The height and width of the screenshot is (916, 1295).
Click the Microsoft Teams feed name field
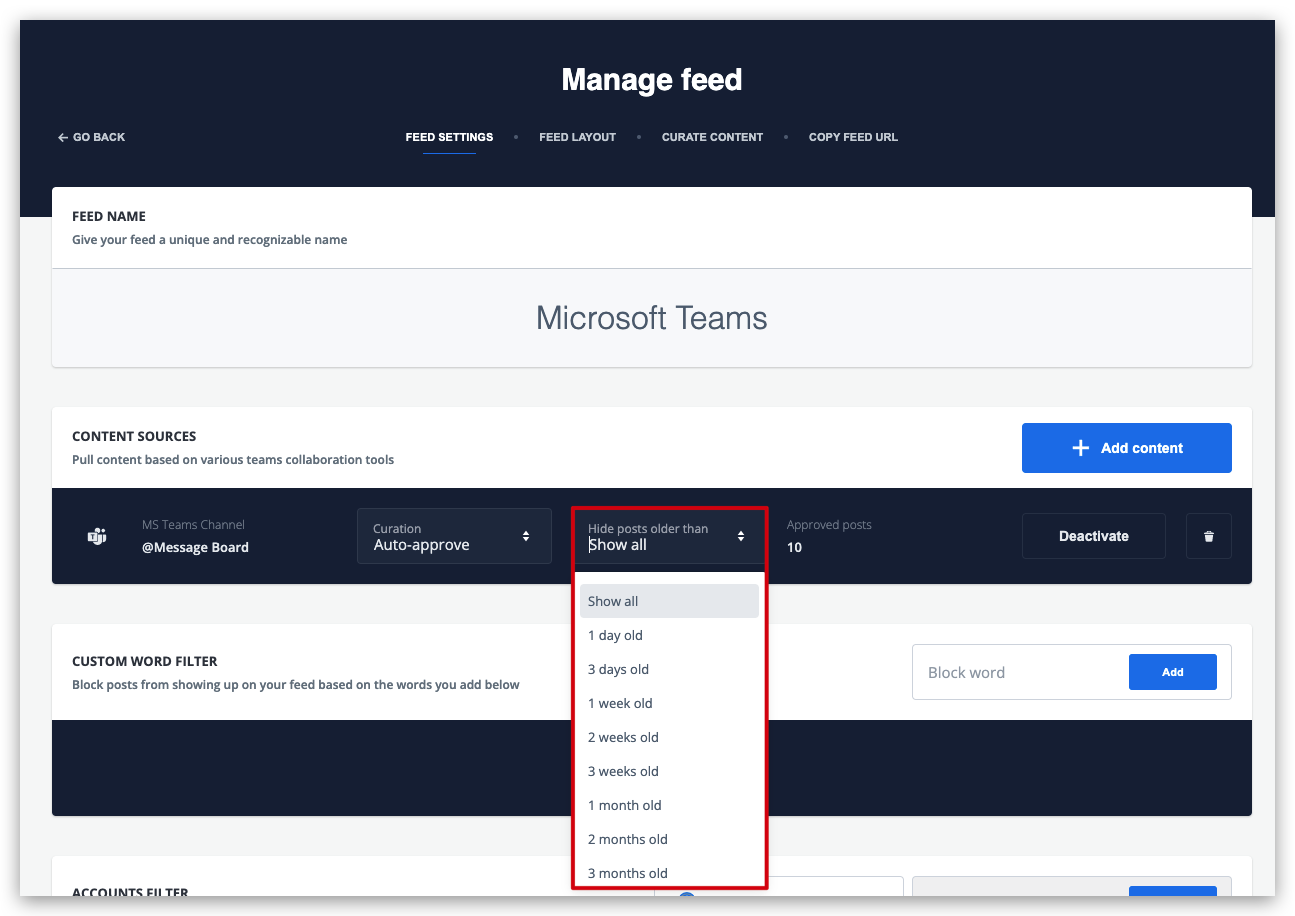[652, 318]
